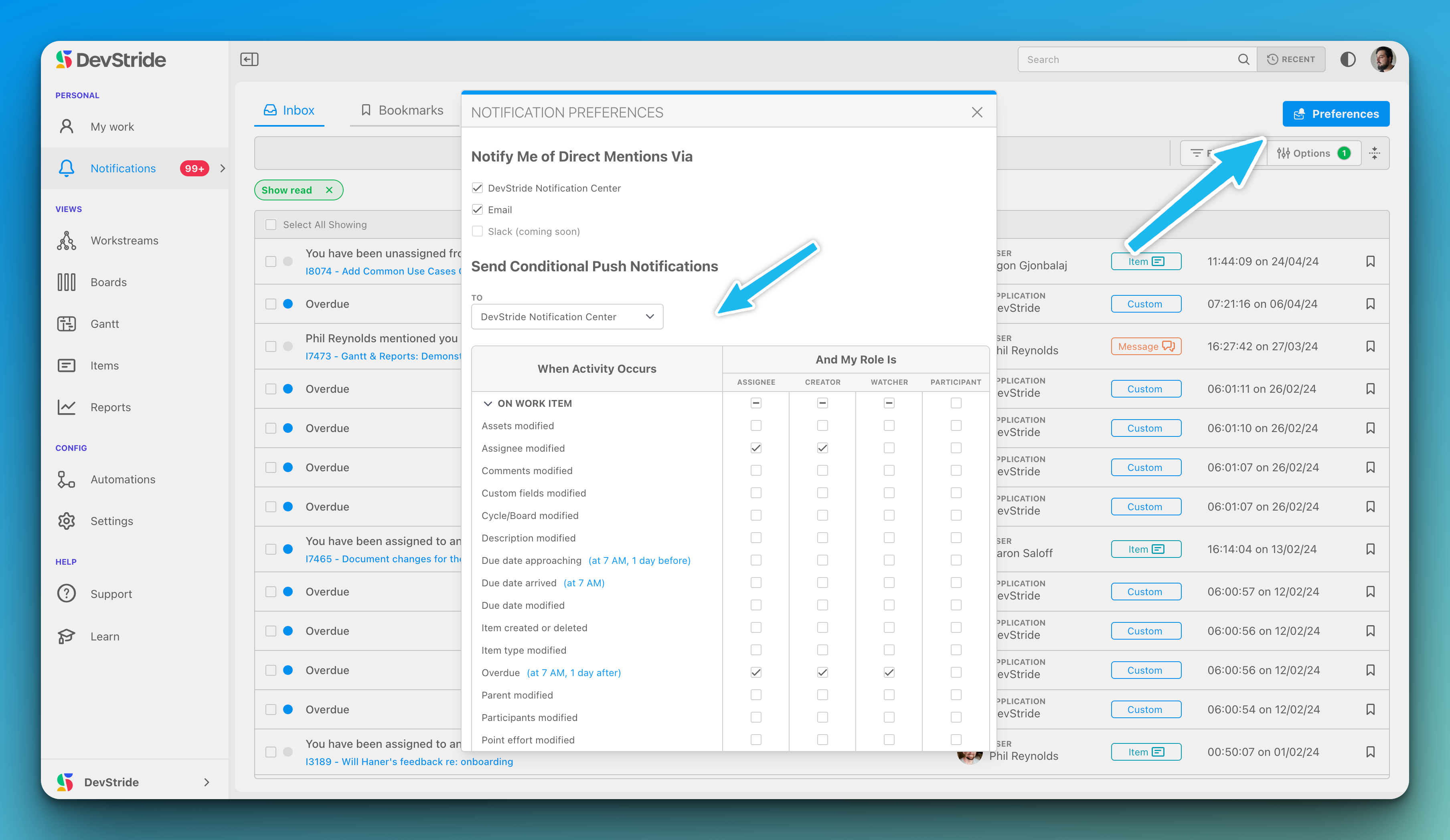The image size is (1450, 840).
Task: Enable Comments modified for Watcher role
Action: click(889, 470)
